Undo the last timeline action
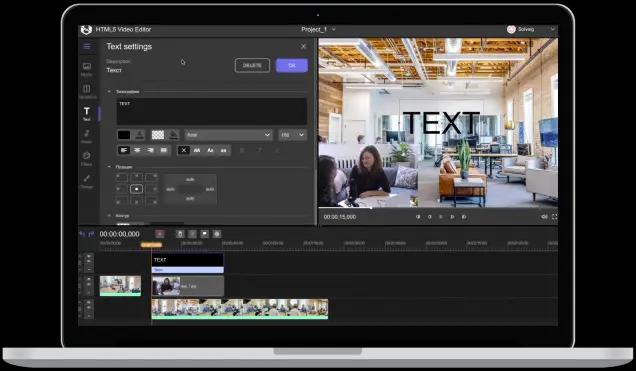The height and width of the screenshot is (371, 636). click(82, 234)
